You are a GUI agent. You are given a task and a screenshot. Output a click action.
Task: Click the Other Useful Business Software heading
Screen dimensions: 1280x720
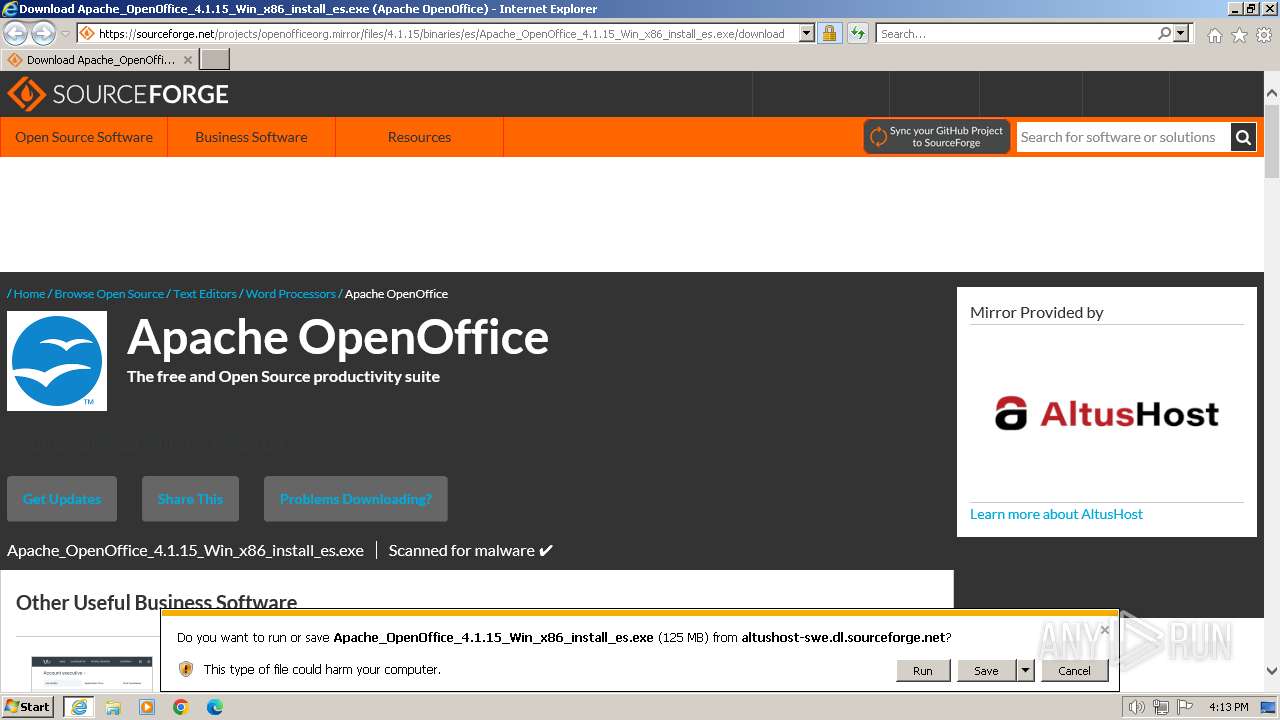tap(156, 602)
